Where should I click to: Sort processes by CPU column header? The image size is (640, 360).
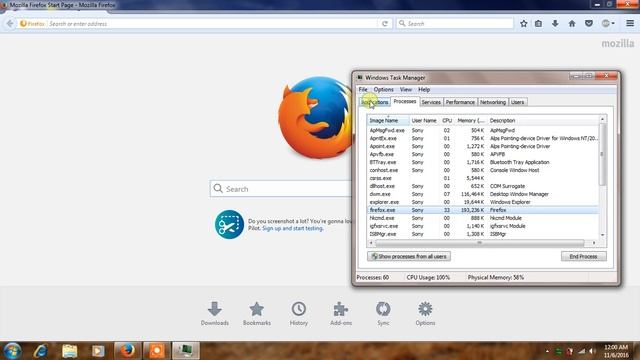click(x=447, y=120)
